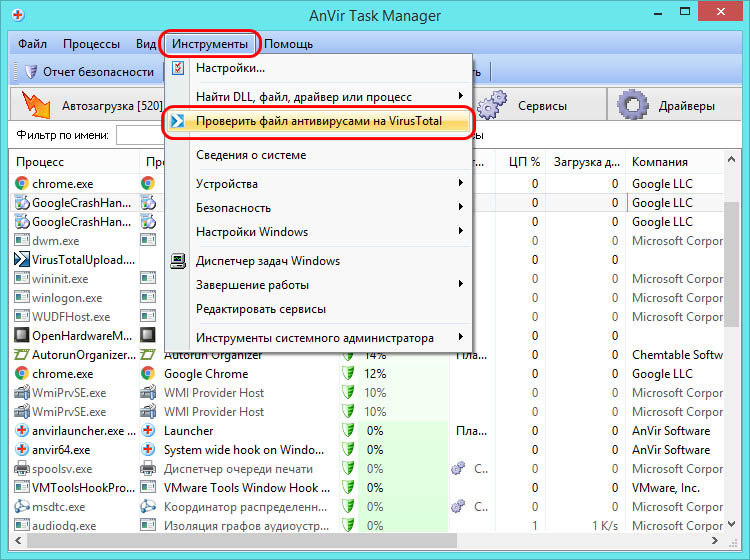Expand the Устройства submenu arrow
This screenshot has width=750, height=560.
[461, 183]
